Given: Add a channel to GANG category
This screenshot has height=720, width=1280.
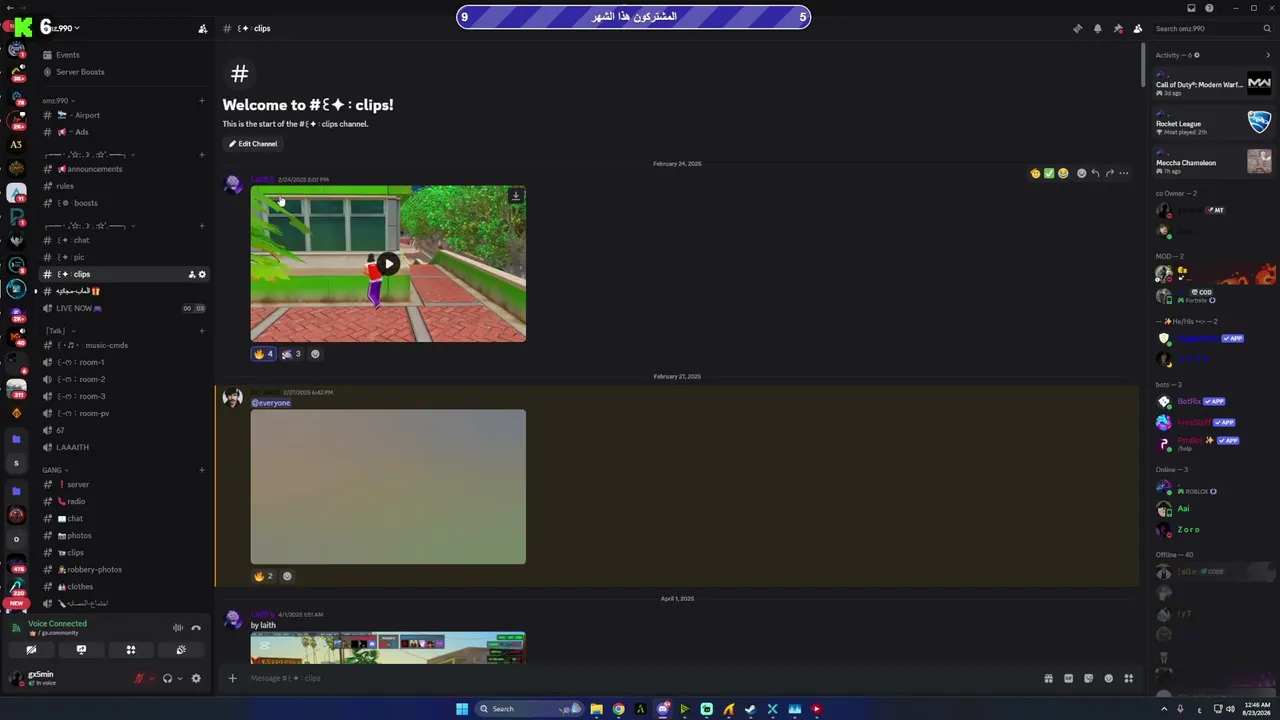Looking at the screenshot, I should pos(202,470).
